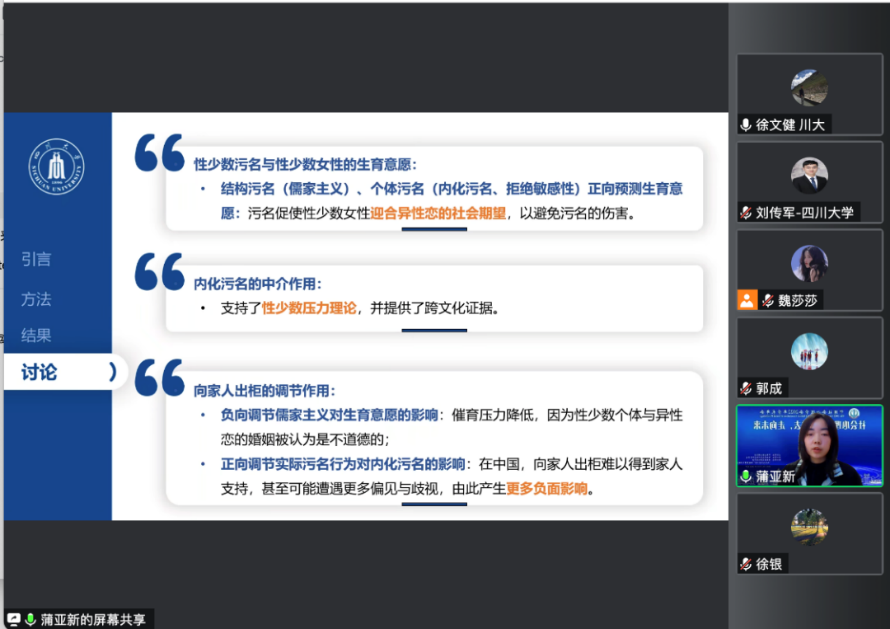
Task: Toggle 徐文健's microphone mute
Action: coord(748,125)
